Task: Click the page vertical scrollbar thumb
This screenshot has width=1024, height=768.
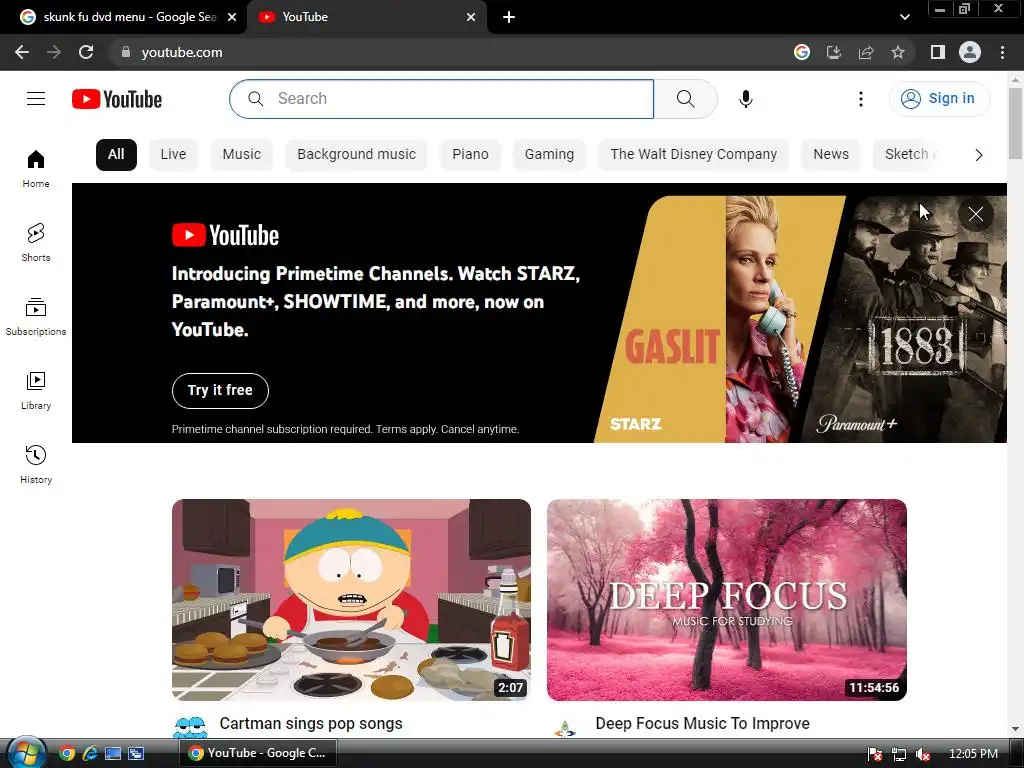Action: pyautogui.click(x=1015, y=122)
